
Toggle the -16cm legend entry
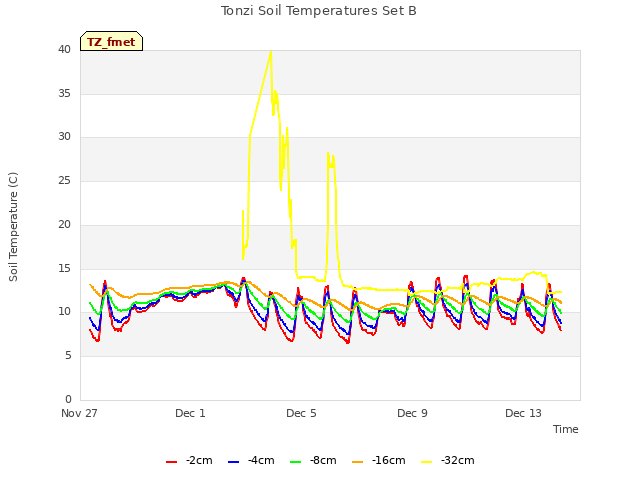[378, 461]
